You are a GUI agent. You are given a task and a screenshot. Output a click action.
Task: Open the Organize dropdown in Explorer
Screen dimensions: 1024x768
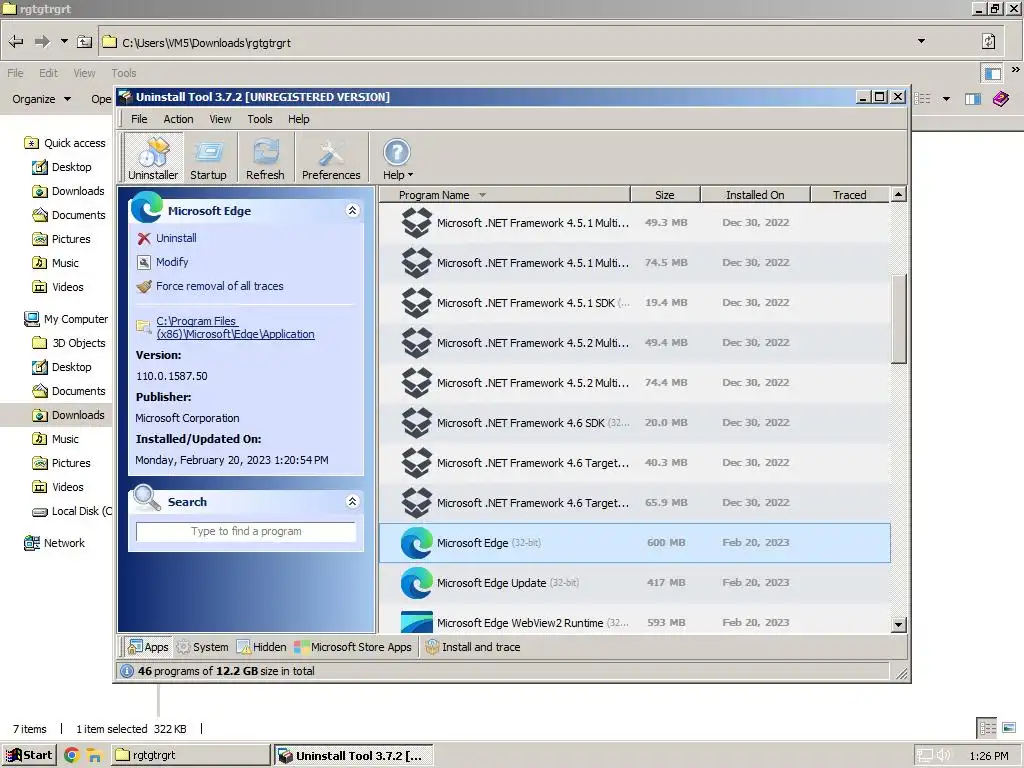pyautogui.click(x=41, y=99)
